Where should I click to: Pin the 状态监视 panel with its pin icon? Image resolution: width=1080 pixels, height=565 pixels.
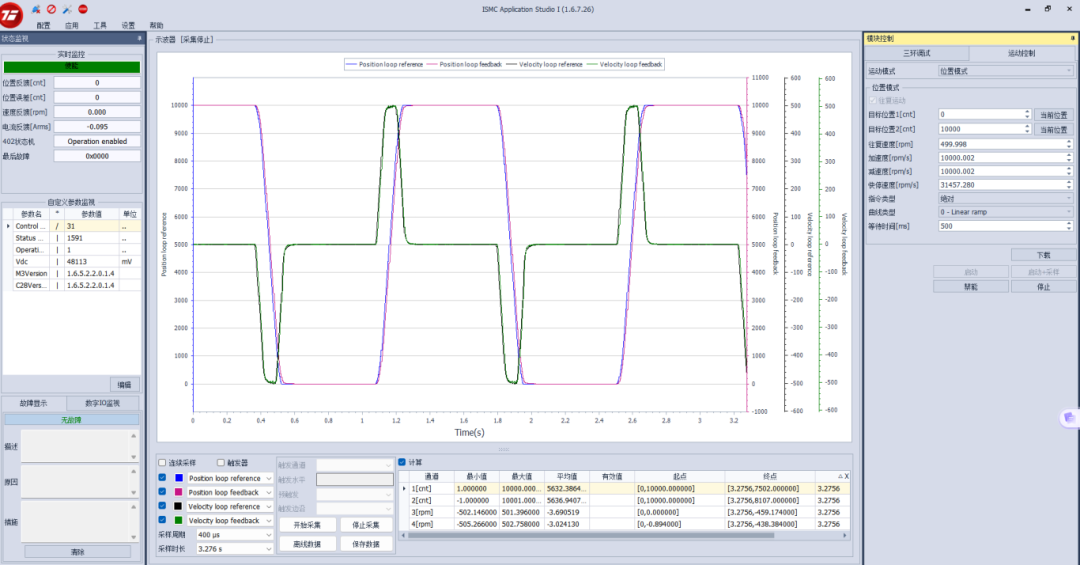tap(140, 39)
